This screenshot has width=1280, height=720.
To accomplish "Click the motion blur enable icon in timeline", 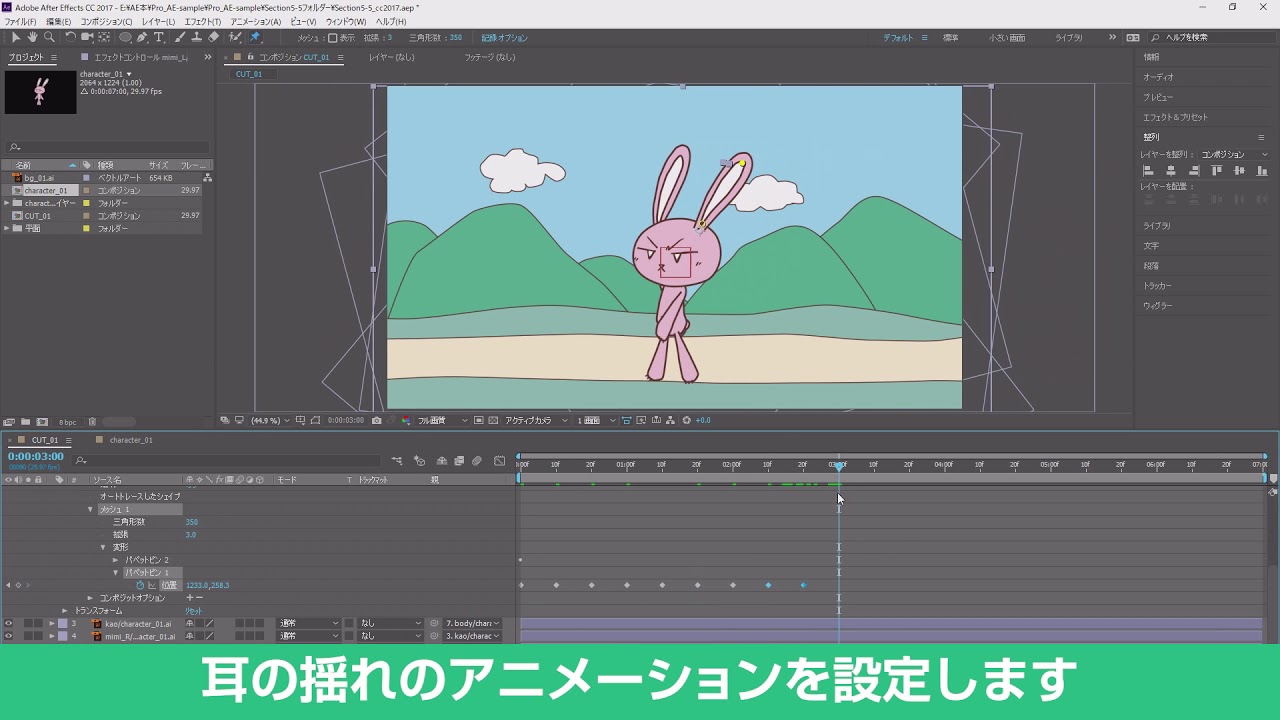I will (477, 461).
